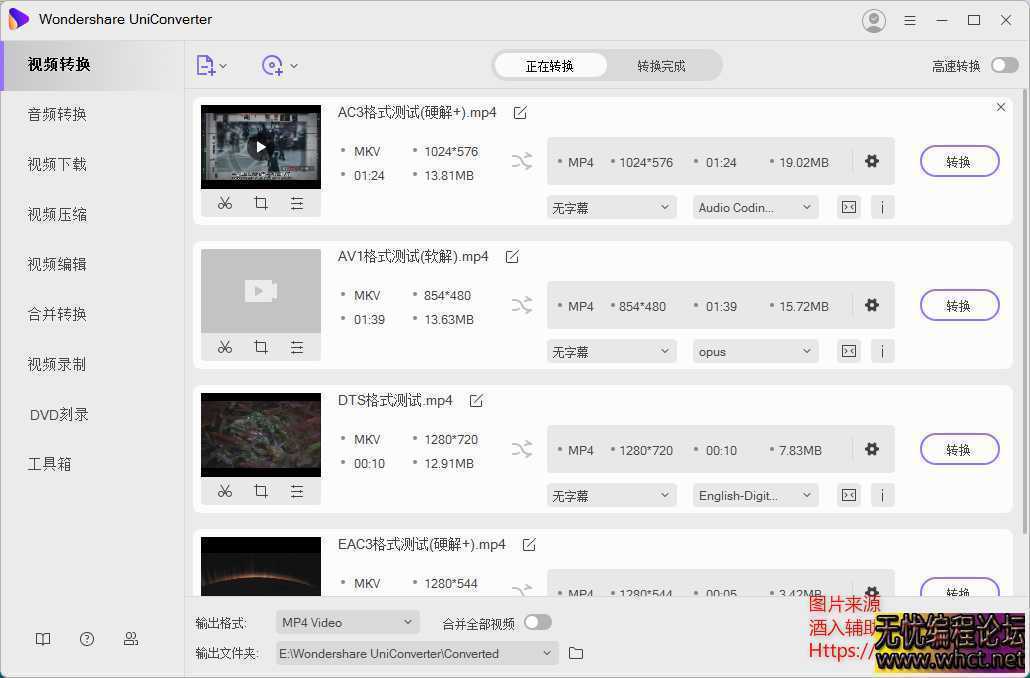Crop the AV1格式测试 video
Screen dimensions: 1030x678
click(261, 347)
